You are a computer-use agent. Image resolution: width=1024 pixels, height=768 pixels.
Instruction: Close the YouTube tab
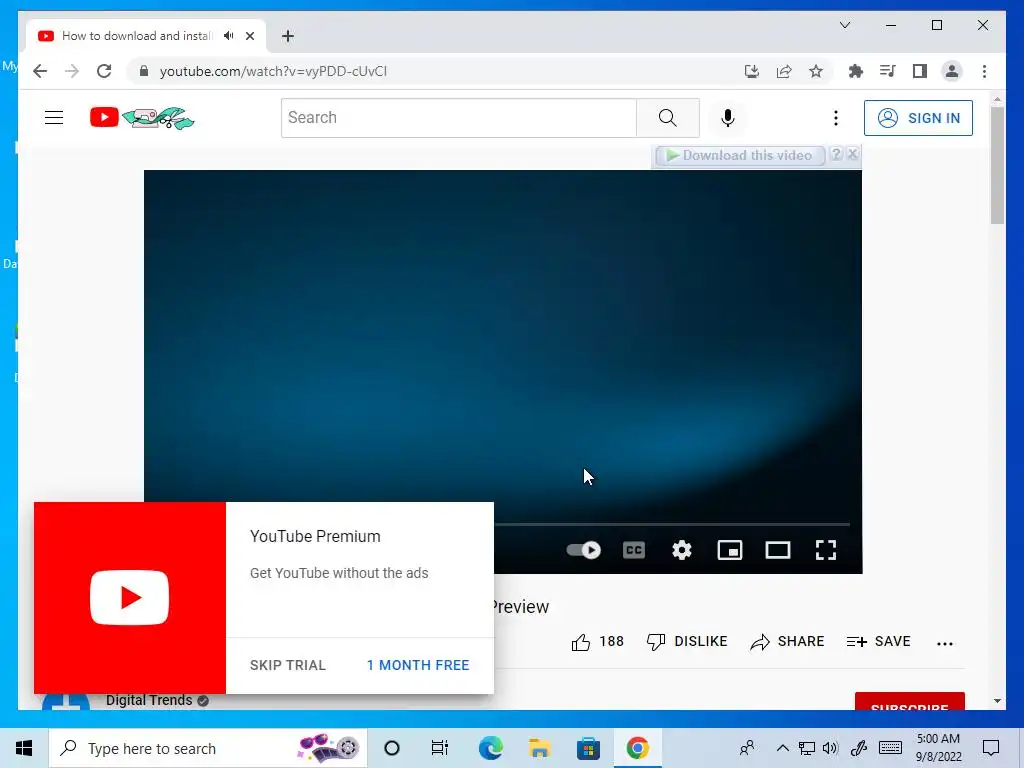[x=250, y=36]
